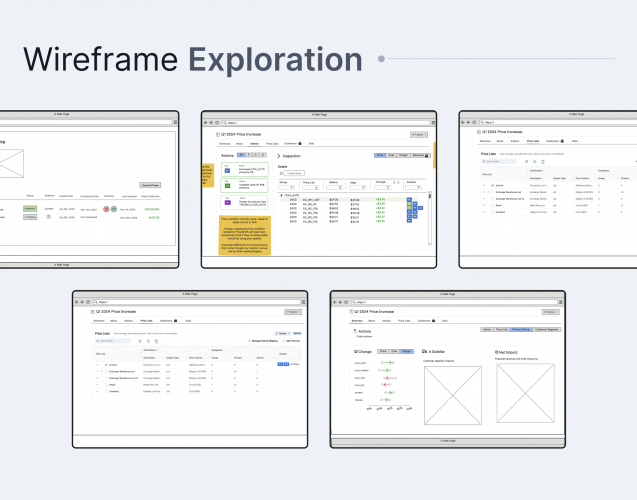Screen dimensions: 637x500
Task: Open Customers tab in Inspection wireframe
Action: [290, 143]
